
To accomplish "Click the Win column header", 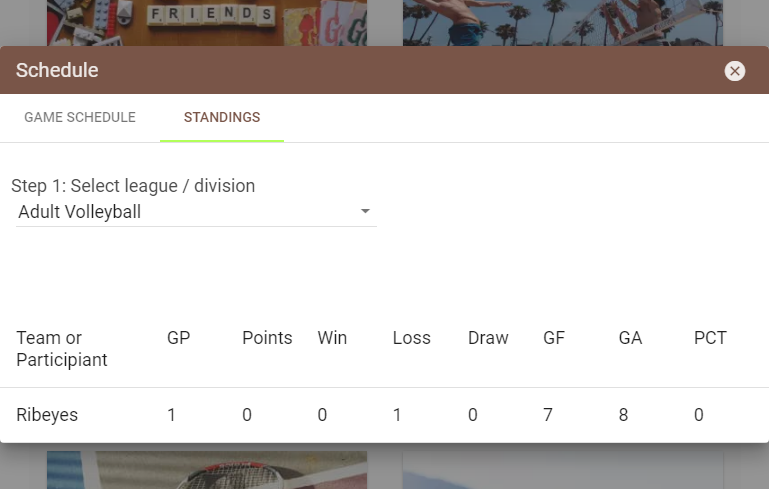I will point(332,338).
